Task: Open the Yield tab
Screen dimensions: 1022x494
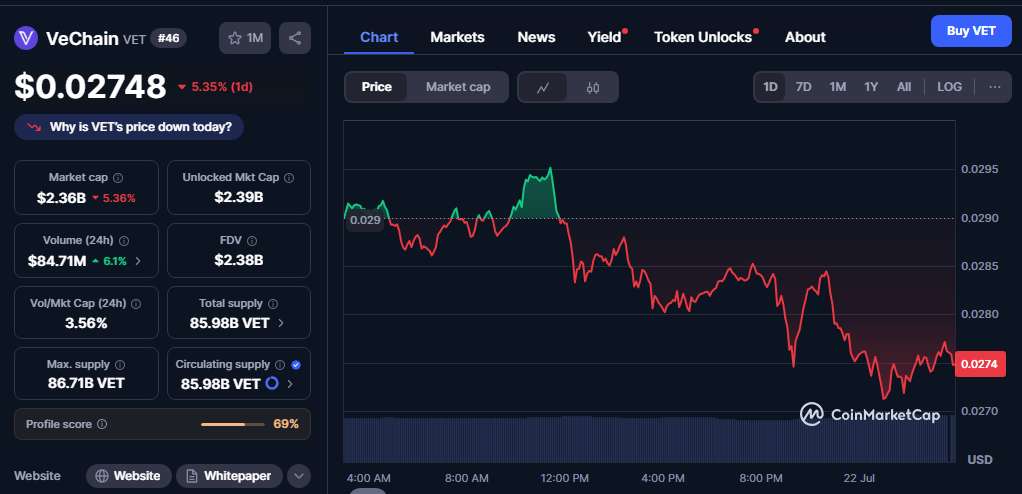Action: pyautogui.click(x=604, y=37)
